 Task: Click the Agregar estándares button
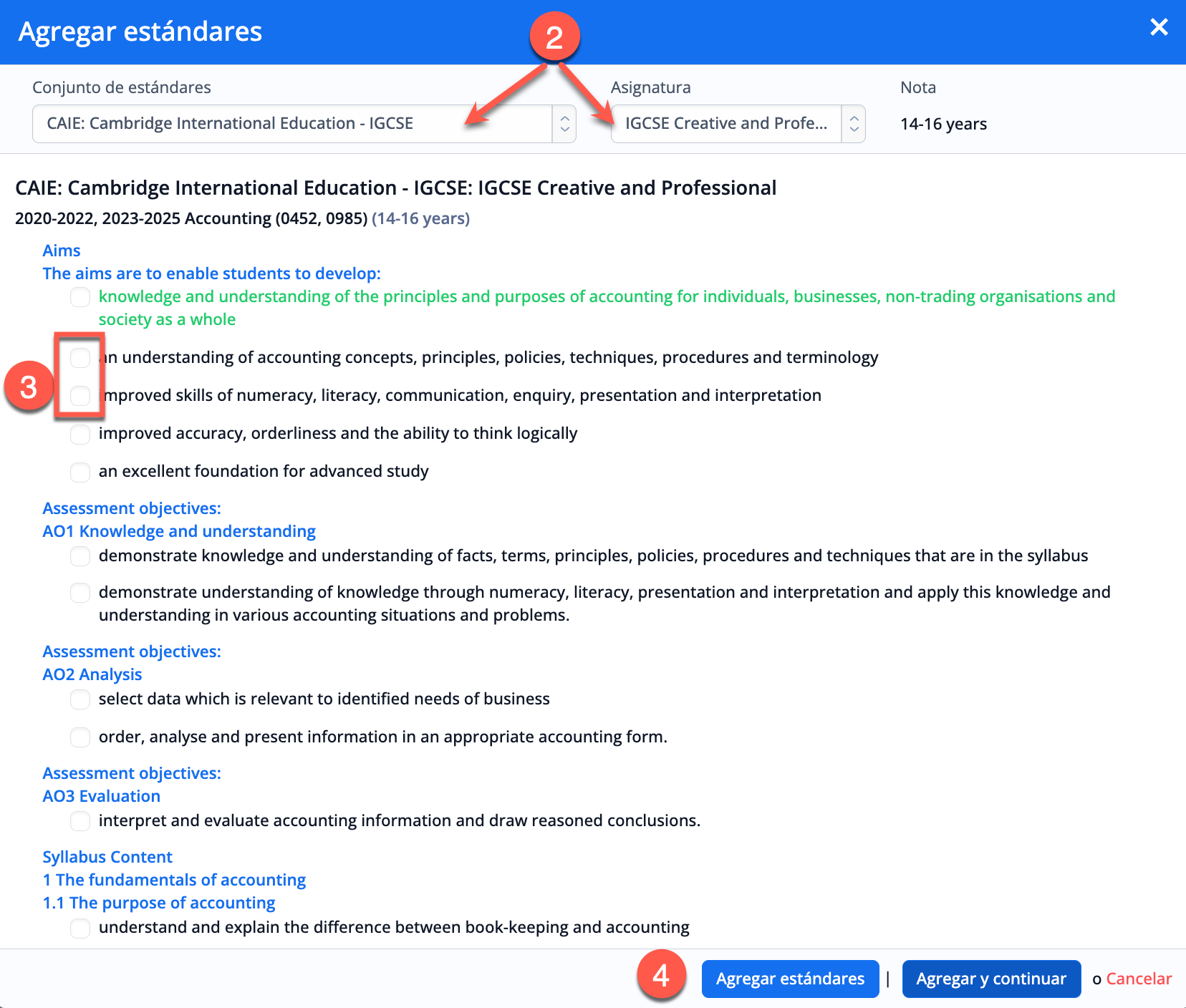pyautogui.click(x=790, y=979)
